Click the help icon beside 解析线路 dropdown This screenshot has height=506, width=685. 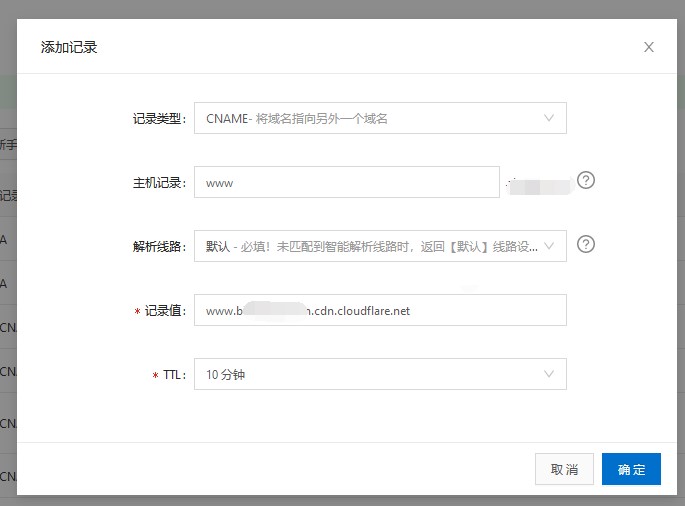click(x=586, y=244)
